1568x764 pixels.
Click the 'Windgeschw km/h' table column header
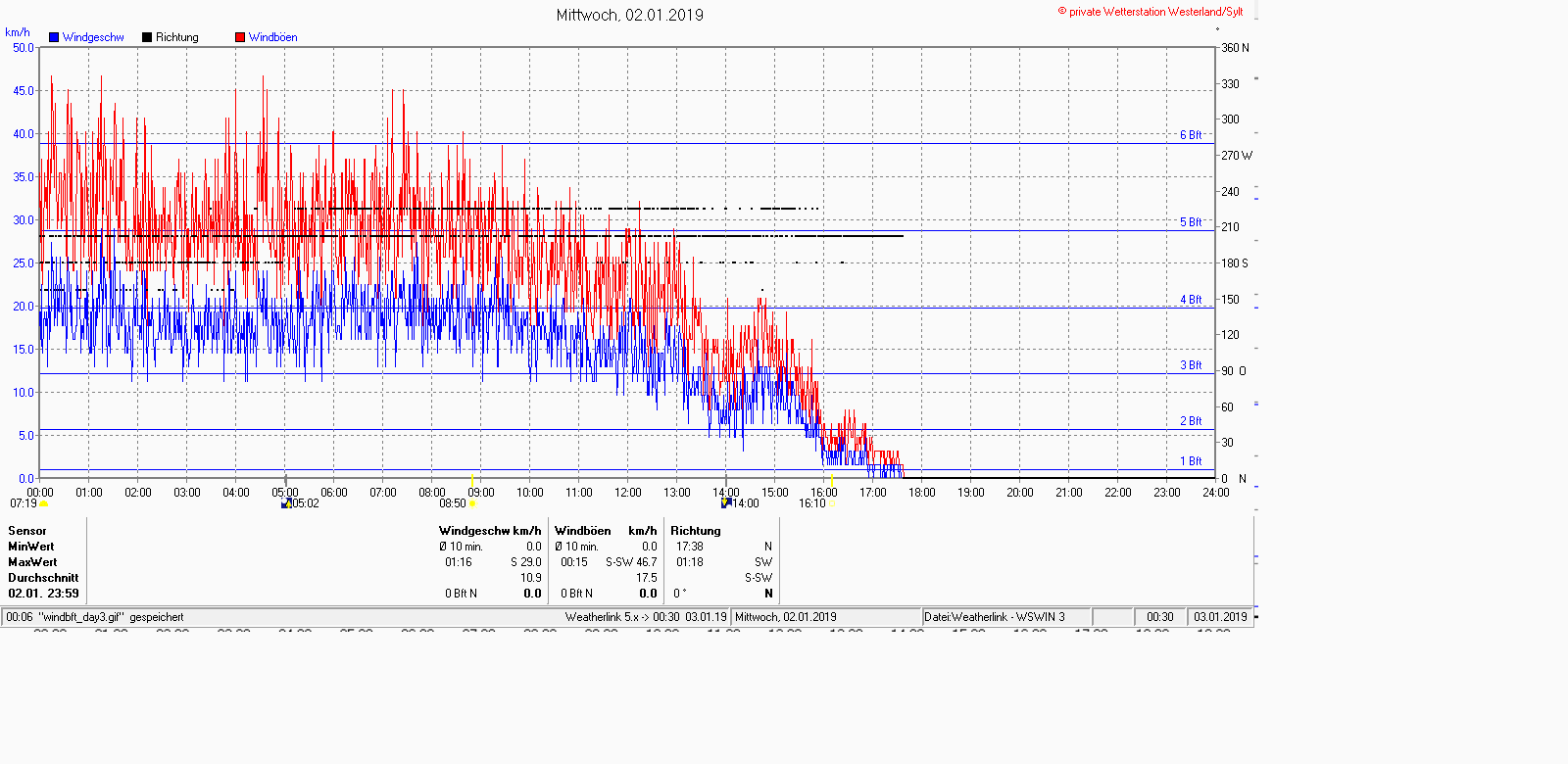point(490,531)
